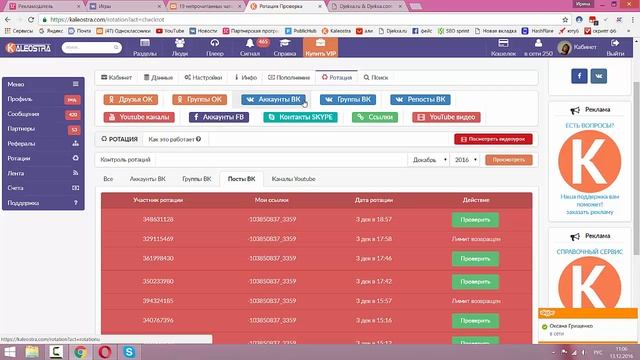
Task: Click Как это работает help link
Action: coord(175,139)
